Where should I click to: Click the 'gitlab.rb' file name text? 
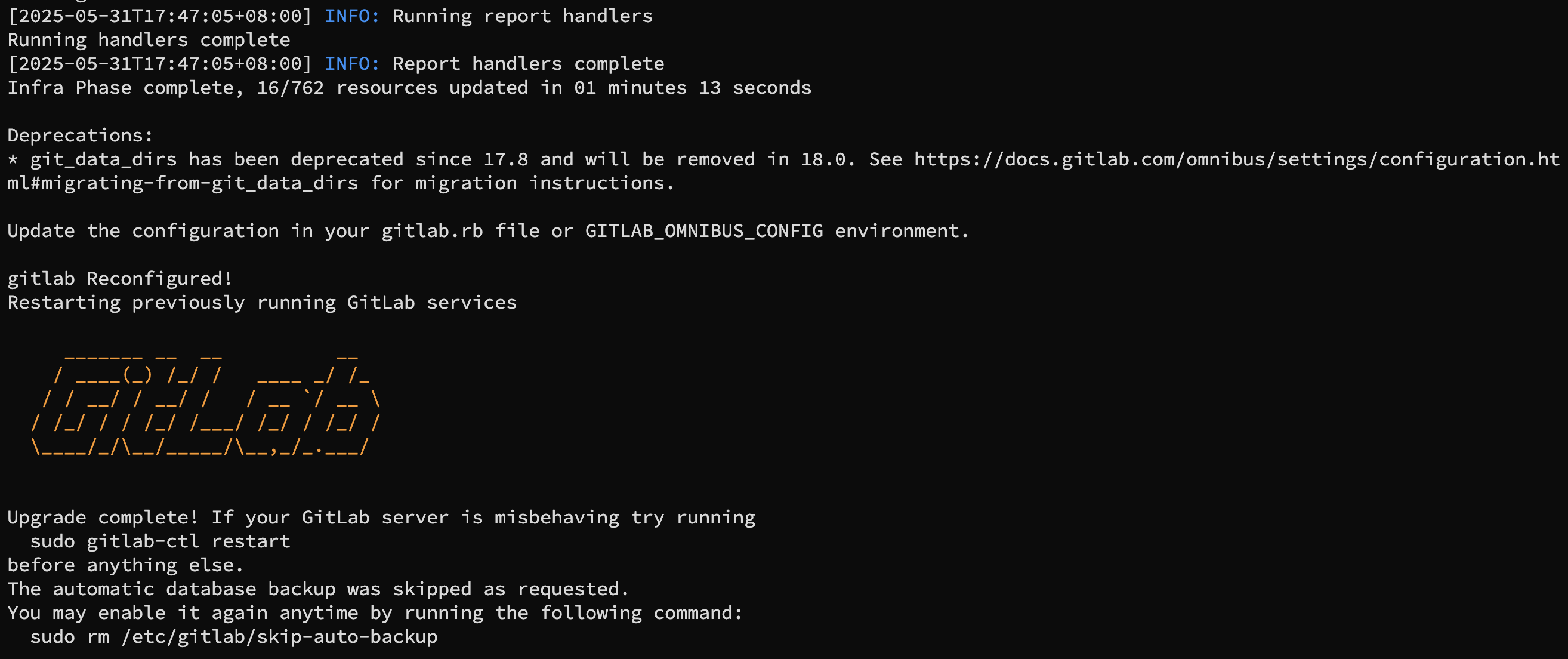click(x=432, y=232)
